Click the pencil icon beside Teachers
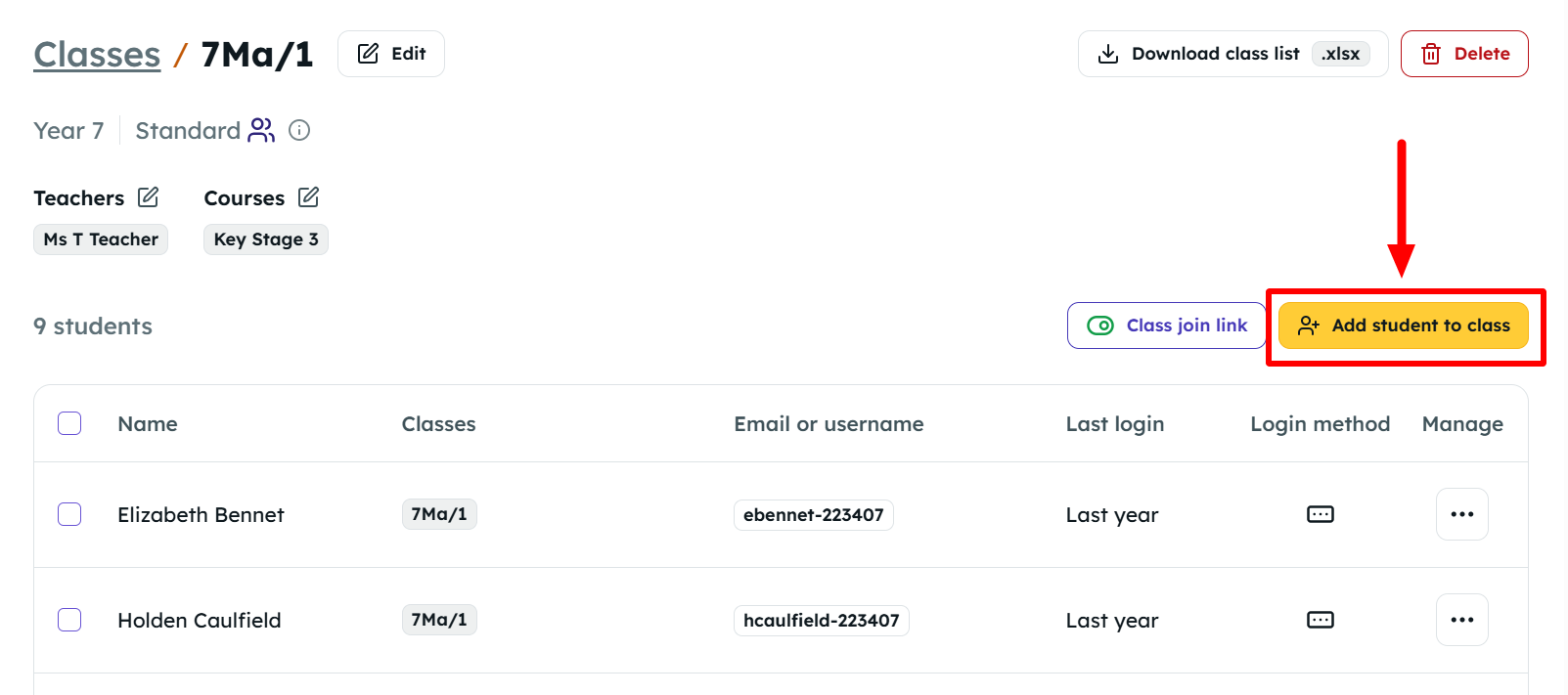 148,197
